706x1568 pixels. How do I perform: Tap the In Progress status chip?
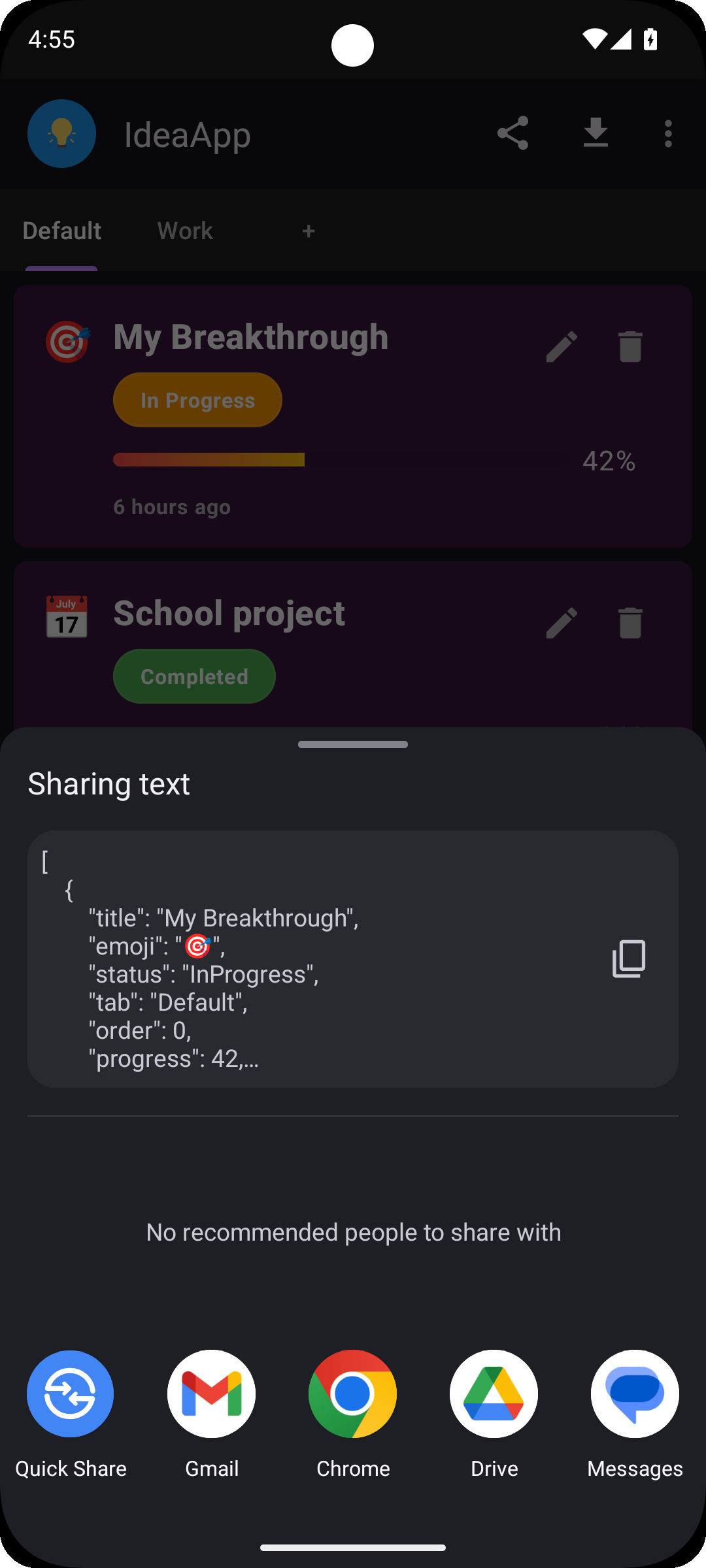pos(197,400)
